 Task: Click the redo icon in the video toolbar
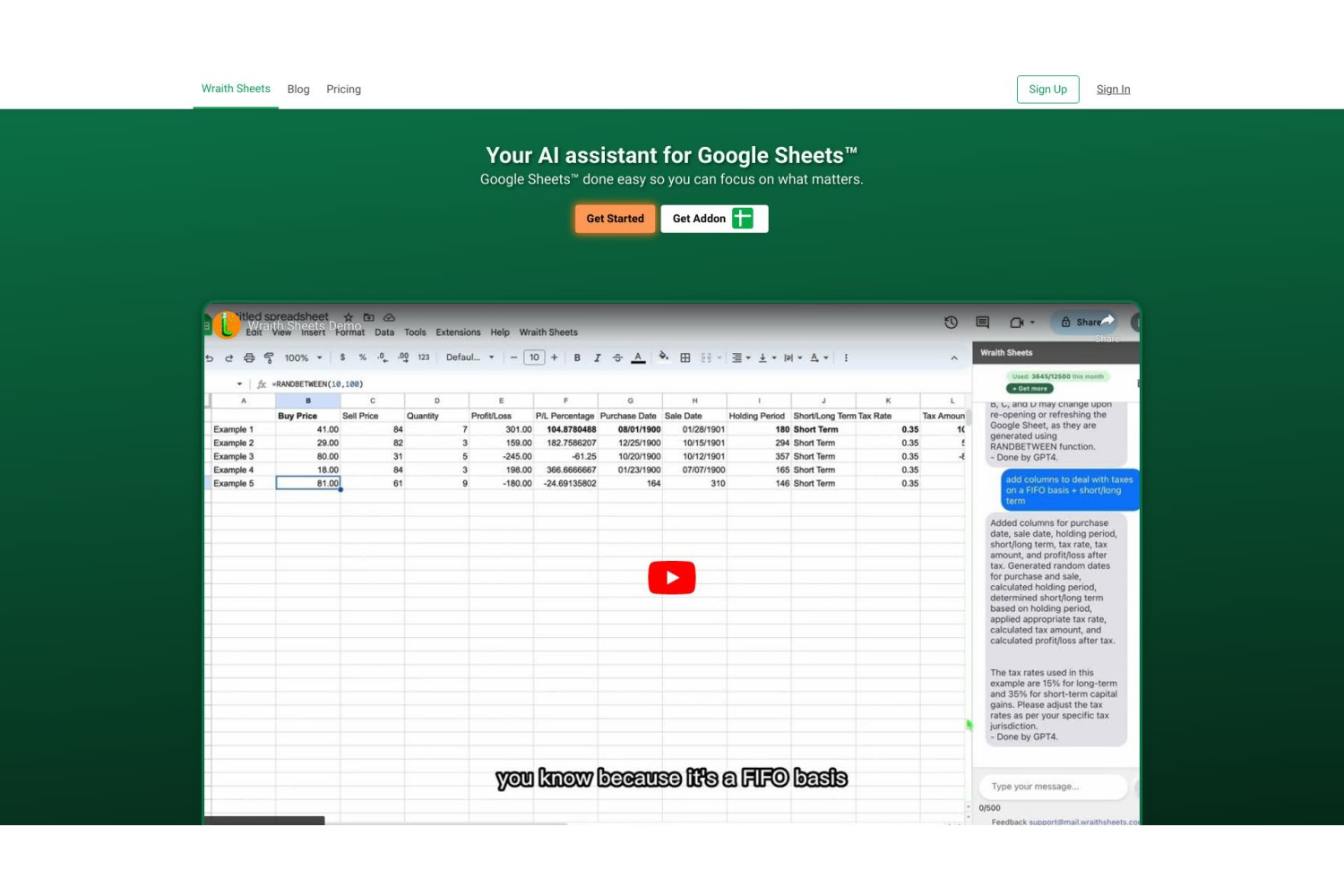point(229,358)
